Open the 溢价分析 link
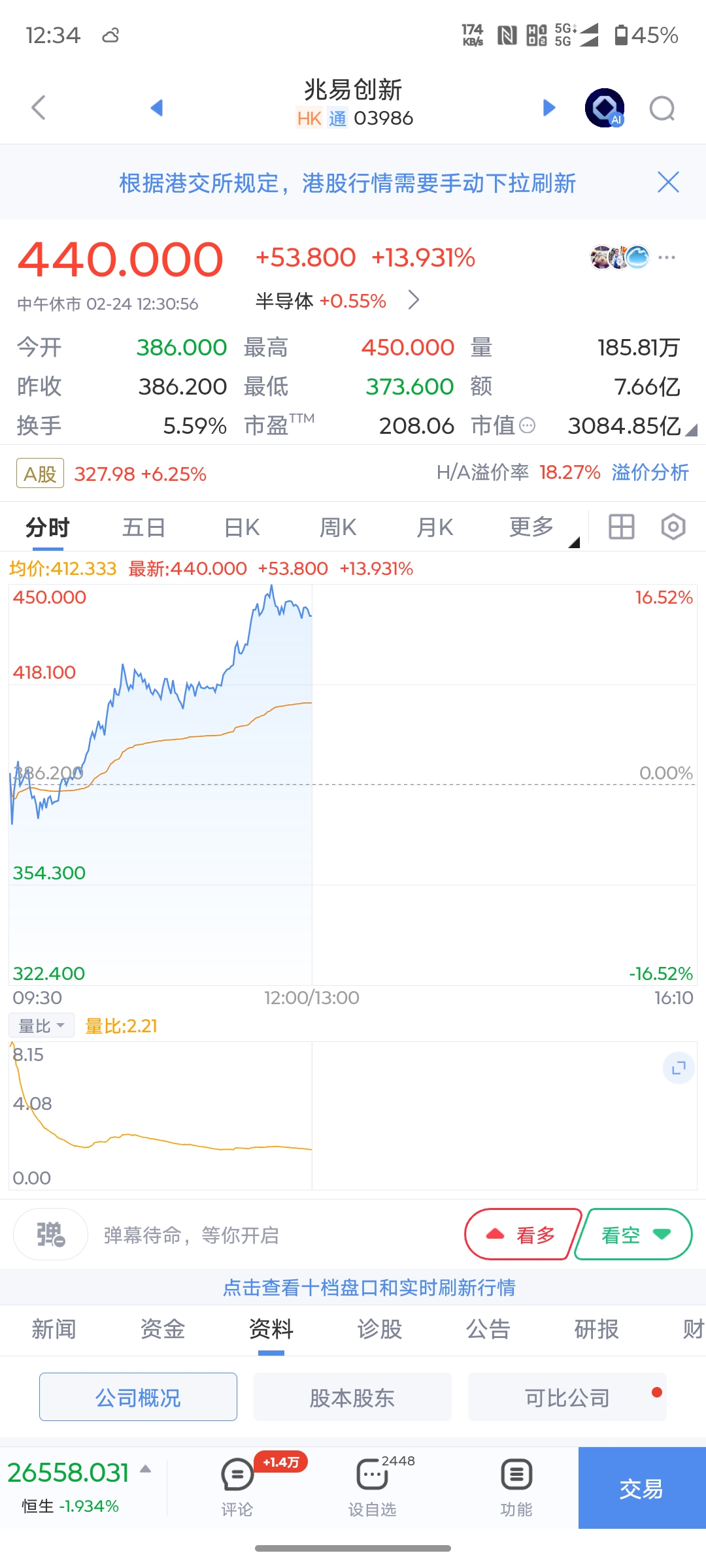The image size is (706, 1568). (x=650, y=472)
